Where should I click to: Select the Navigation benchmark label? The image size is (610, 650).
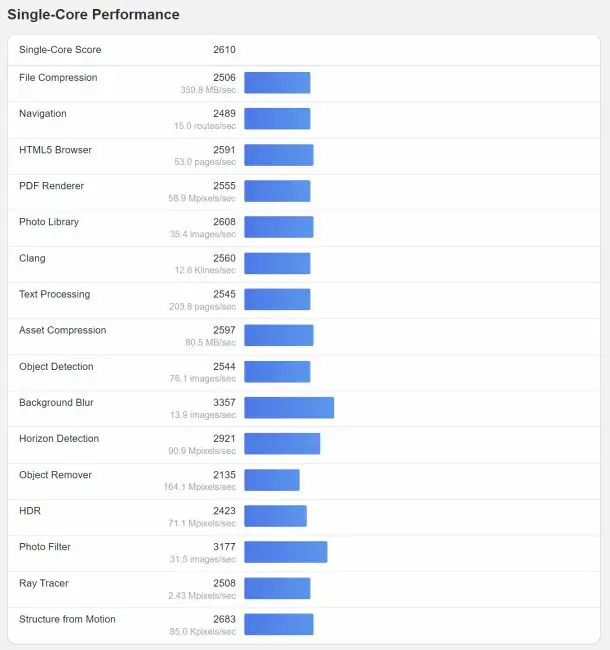coord(43,114)
